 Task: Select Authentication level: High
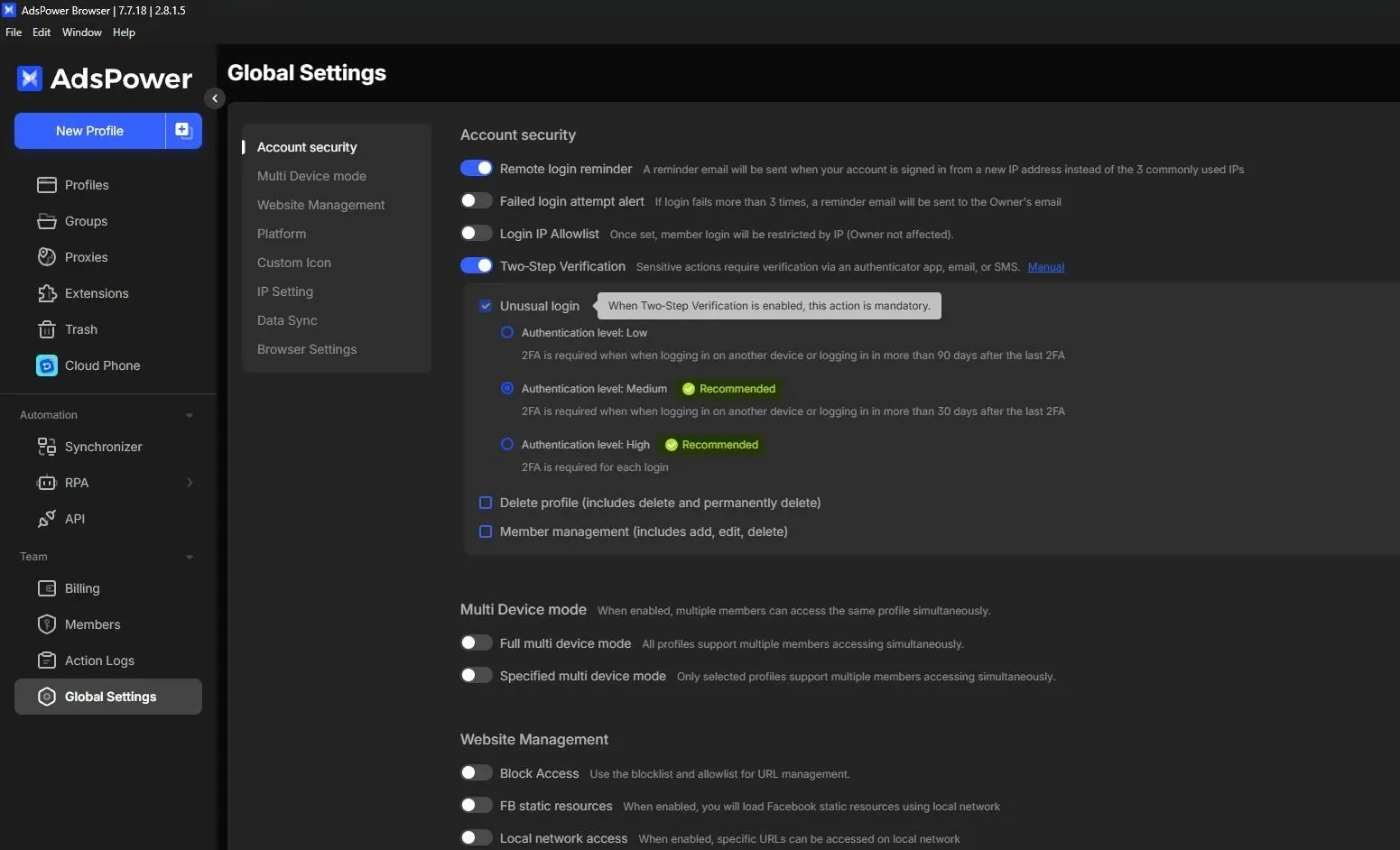pos(506,444)
